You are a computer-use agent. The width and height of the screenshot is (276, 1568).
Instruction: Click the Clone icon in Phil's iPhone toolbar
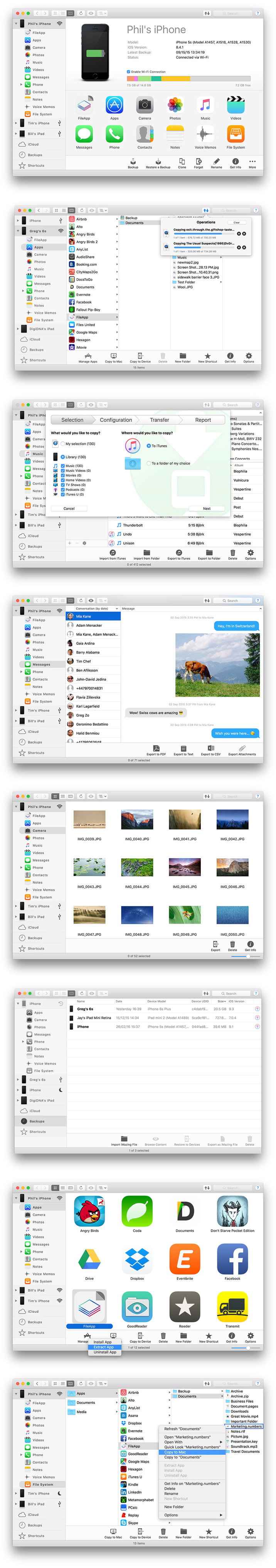(x=182, y=161)
